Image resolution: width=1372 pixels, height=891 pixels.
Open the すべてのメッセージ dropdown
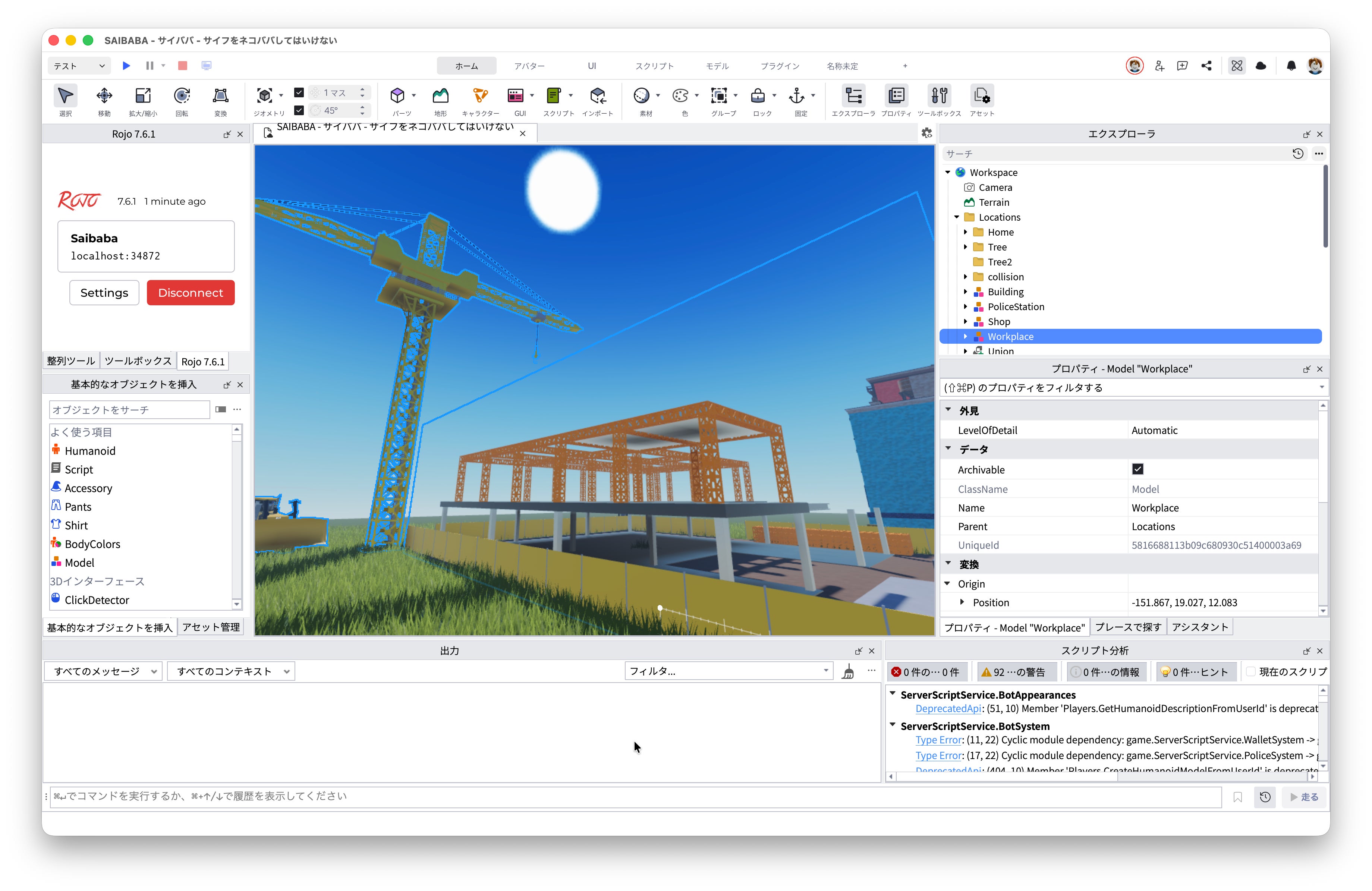(x=104, y=671)
